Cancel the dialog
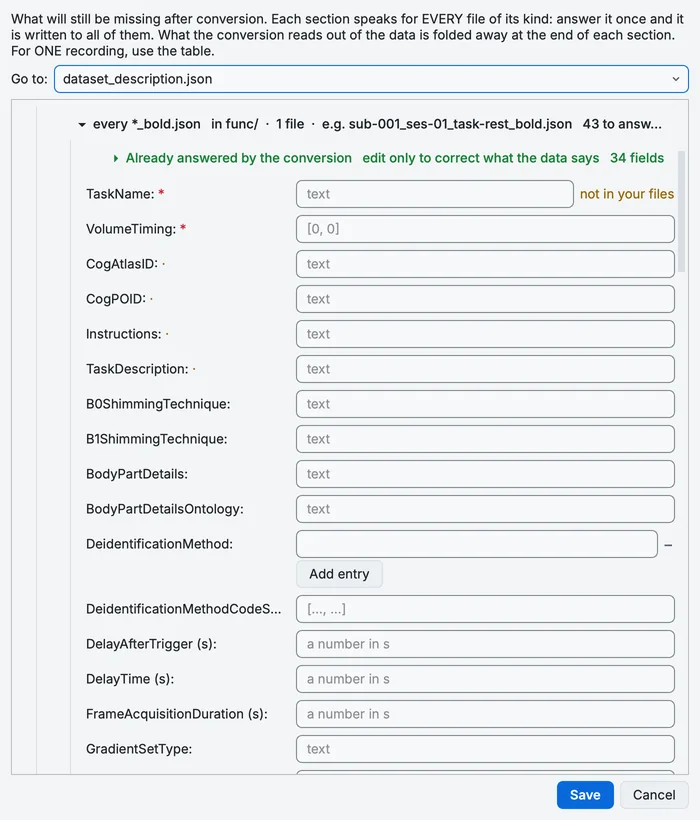The width and height of the screenshot is (700, 820). coord(654,795)
